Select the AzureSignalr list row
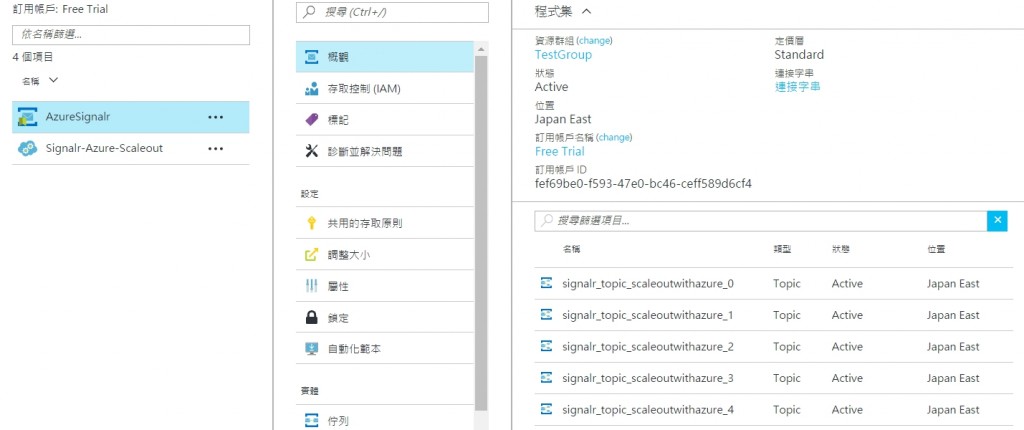Image resolution: width=1024 pixels, height=430 pixels. coord(131,117)
